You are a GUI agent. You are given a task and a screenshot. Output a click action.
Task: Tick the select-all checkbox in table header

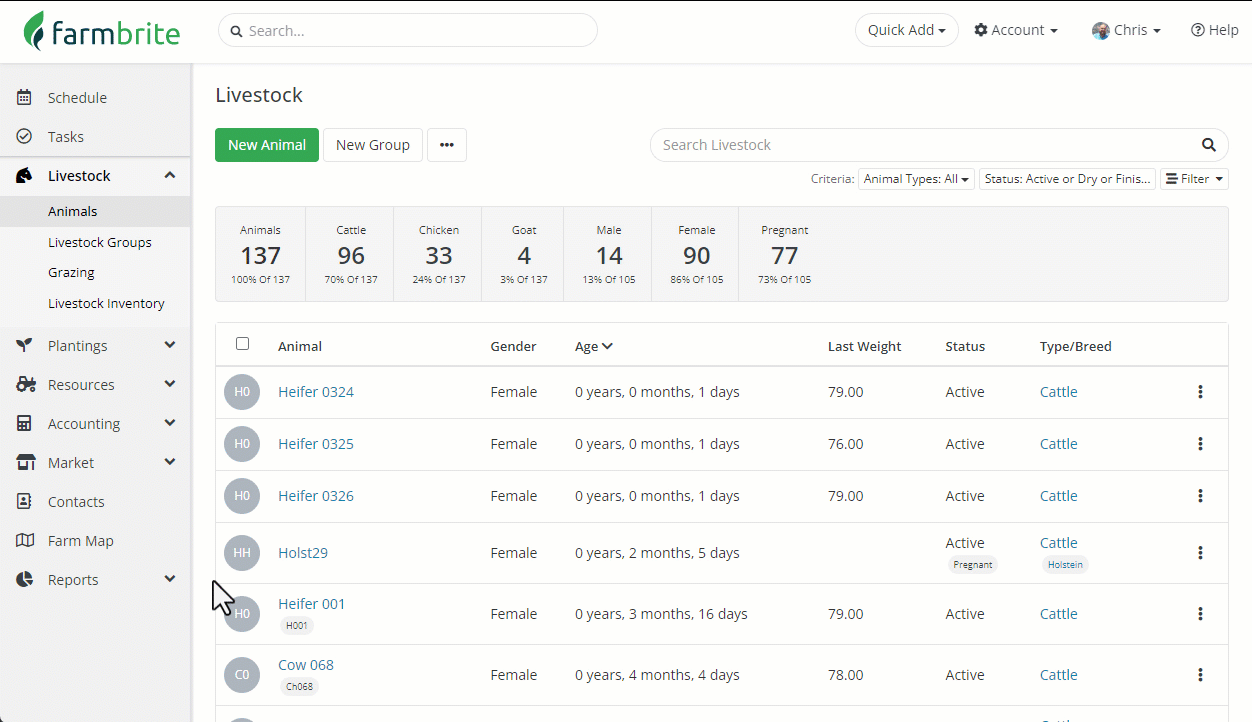[x=242, y=344]
